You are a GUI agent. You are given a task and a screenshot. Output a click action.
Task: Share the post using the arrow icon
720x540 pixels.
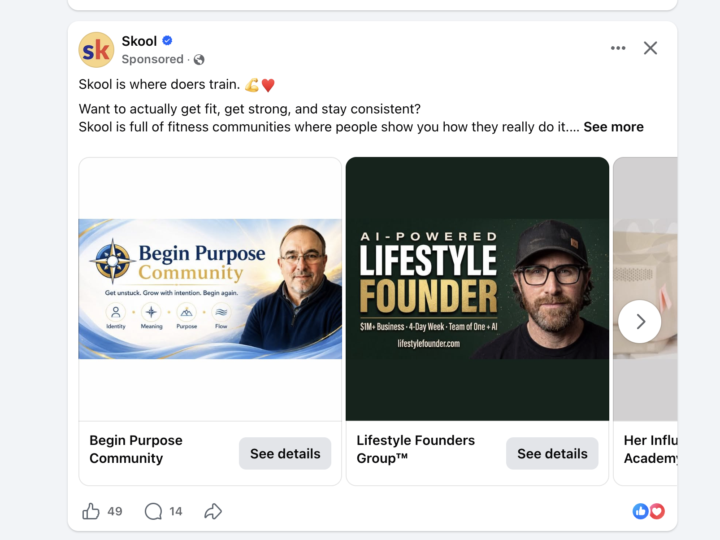[x=213, y=511]
